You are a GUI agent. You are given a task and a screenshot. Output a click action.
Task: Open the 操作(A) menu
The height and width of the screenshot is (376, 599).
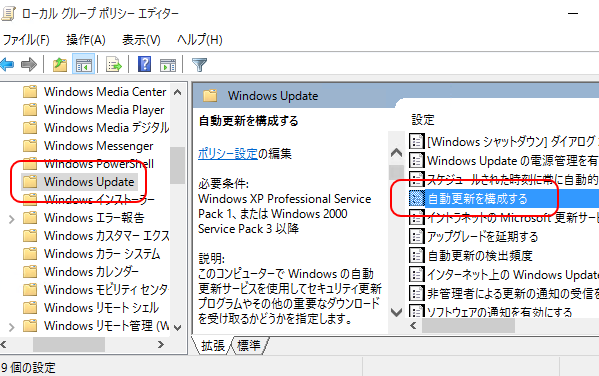[86, 40]
